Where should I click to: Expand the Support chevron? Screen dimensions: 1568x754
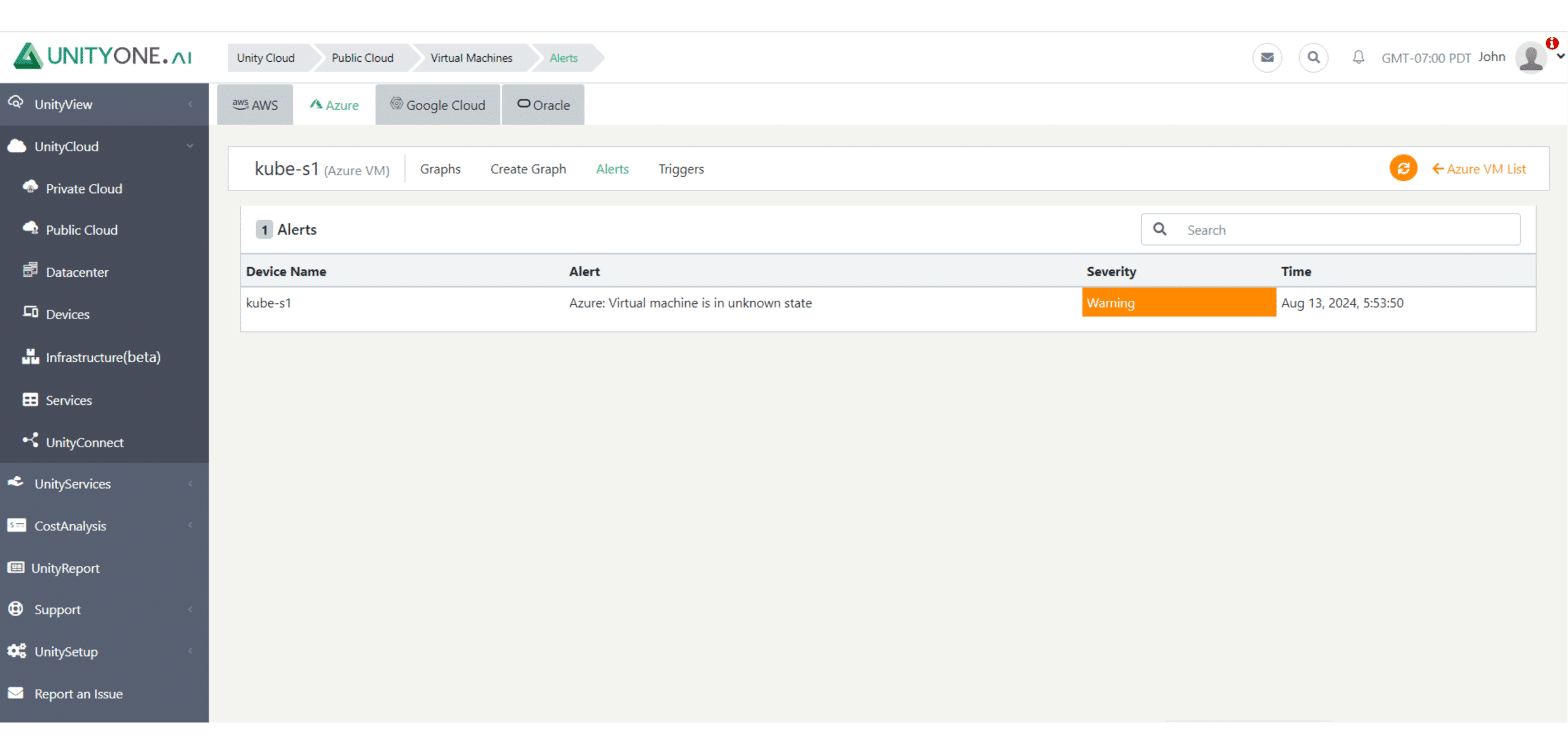click(x=190, y=609)
